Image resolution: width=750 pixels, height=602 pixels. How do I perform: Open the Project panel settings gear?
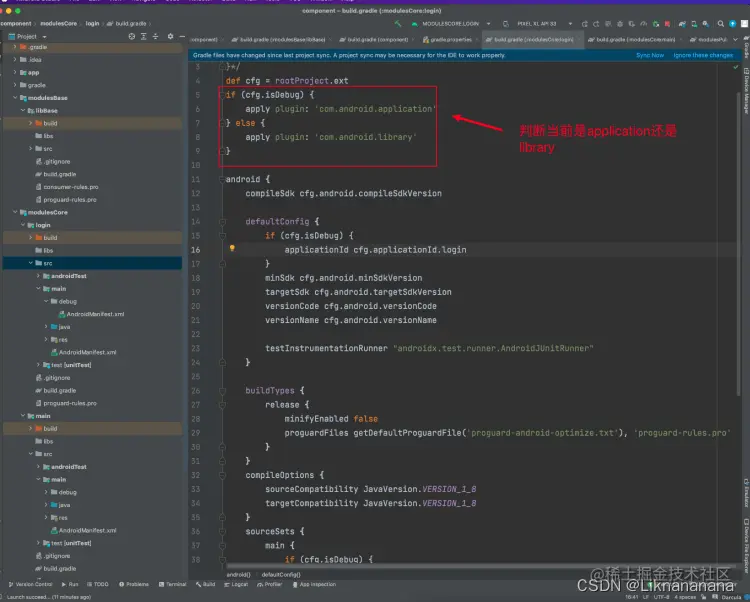170,36
